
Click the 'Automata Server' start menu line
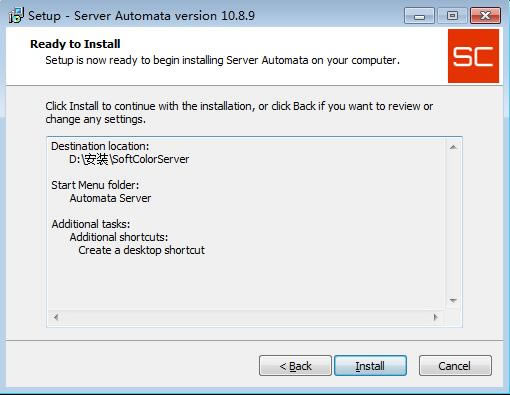[x=110, y=198]
